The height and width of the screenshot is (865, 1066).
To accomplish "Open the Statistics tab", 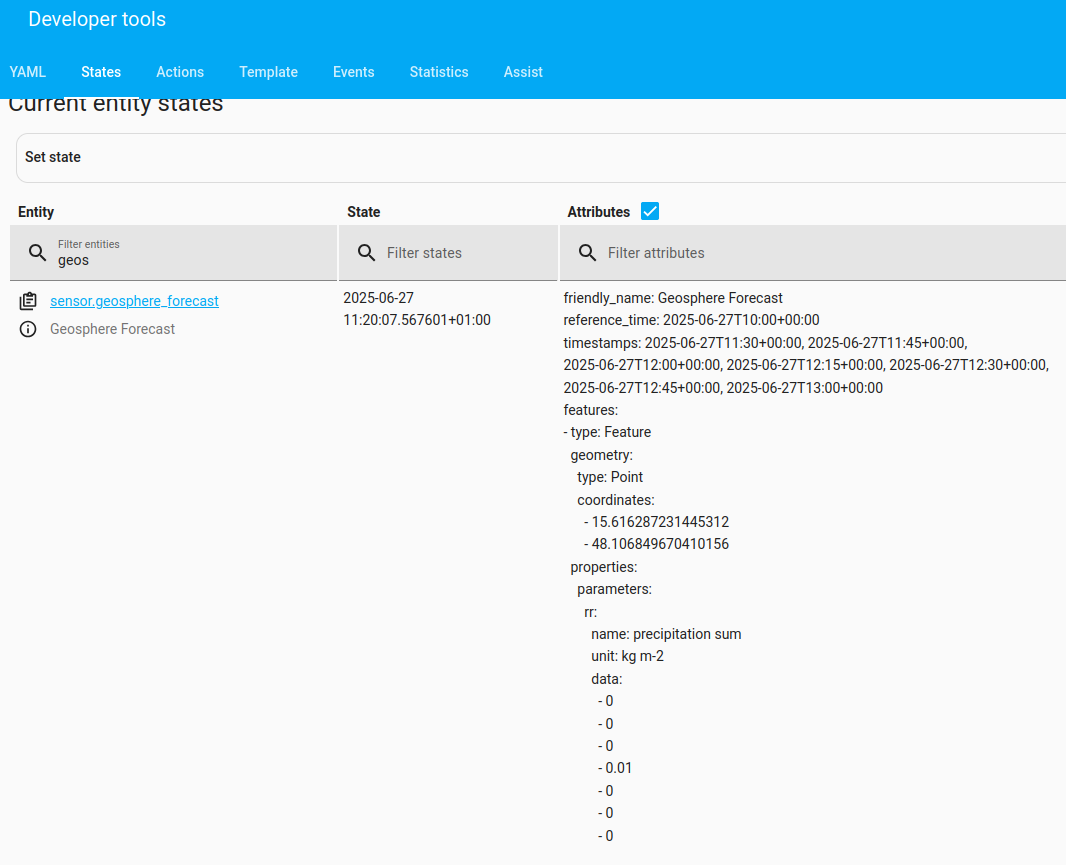I will pyautogui.click(x=439, y=72).
